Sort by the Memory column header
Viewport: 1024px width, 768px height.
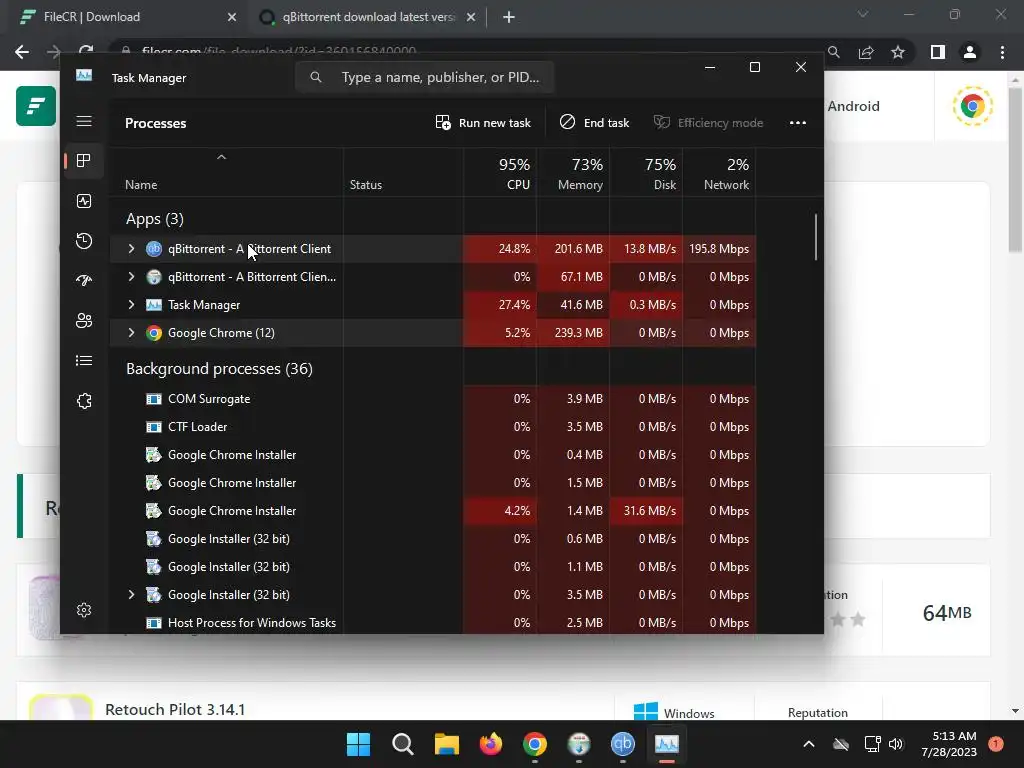[573, 172]
